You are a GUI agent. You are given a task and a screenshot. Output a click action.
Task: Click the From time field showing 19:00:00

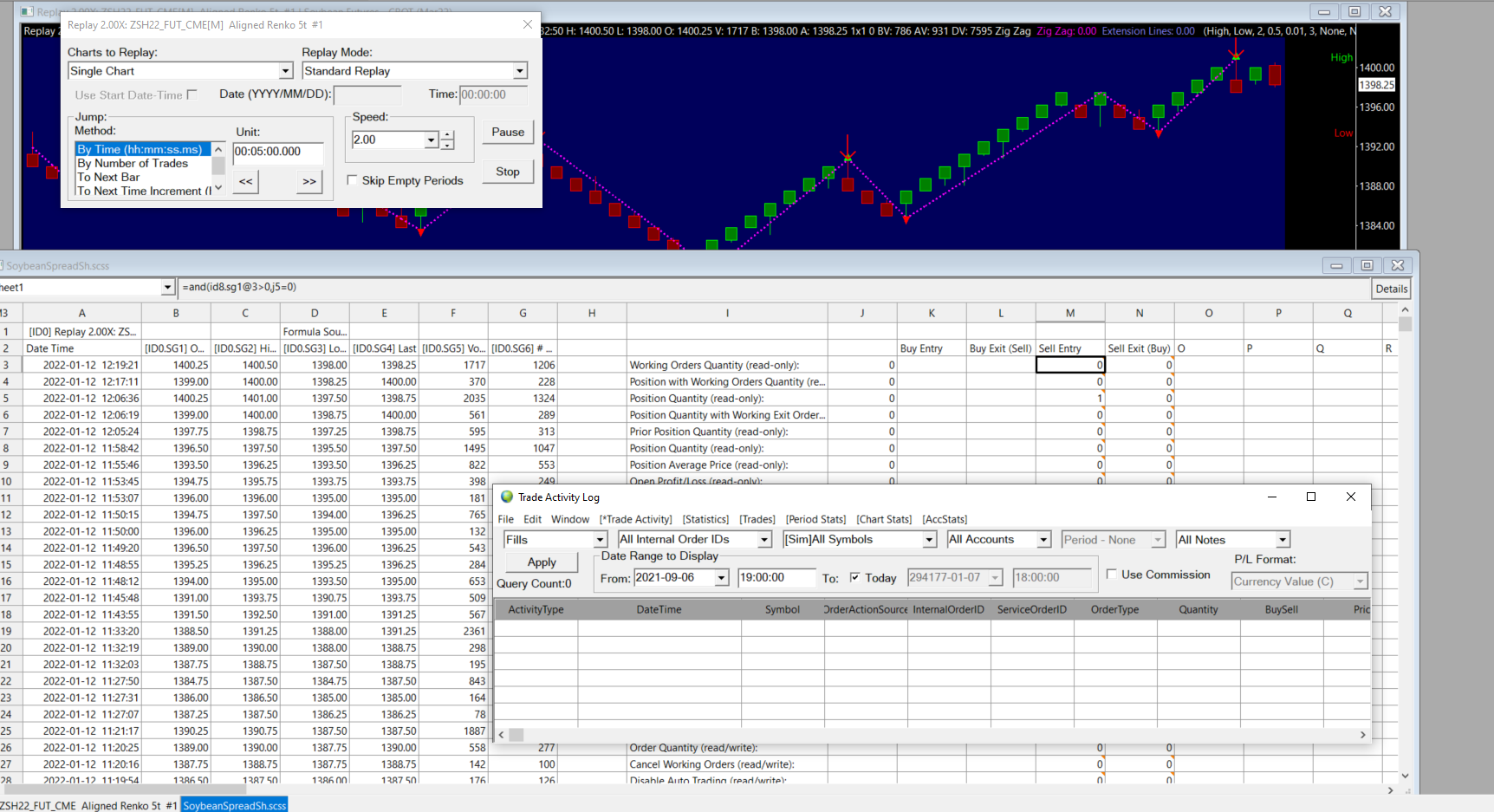tap(776, 578)
